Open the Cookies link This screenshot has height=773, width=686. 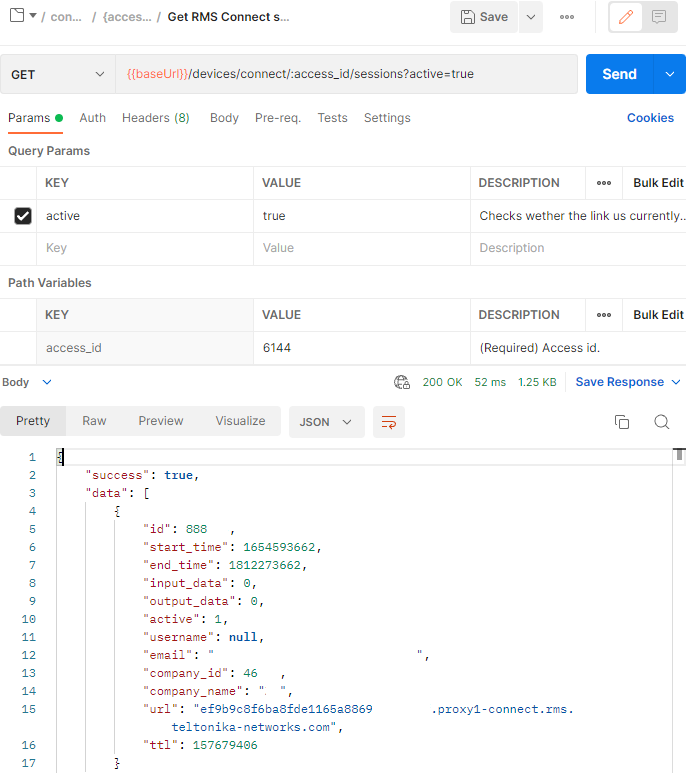click(x=650, y=118)
